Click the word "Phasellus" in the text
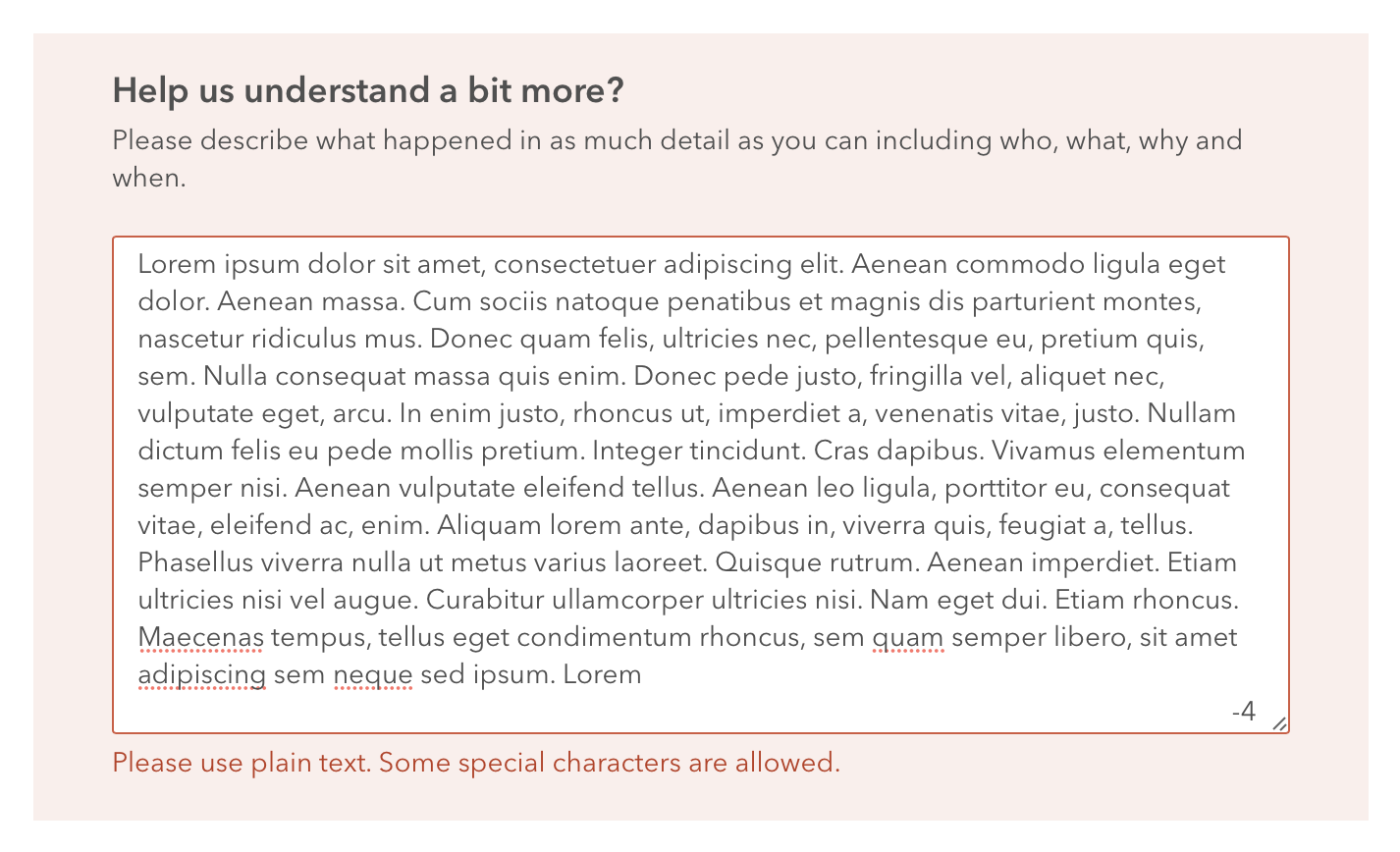The image size is (1400, 852). click(195, 563)
